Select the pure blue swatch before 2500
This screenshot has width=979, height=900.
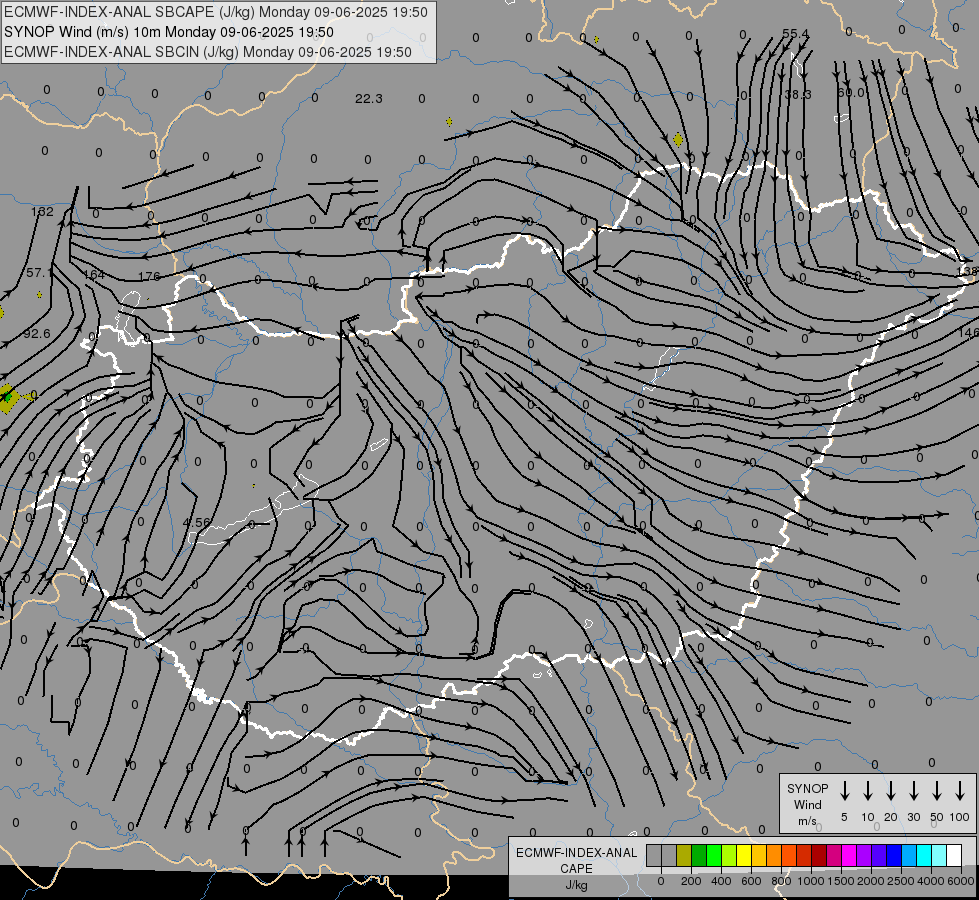pyautogui.click(x=893, y=855)
